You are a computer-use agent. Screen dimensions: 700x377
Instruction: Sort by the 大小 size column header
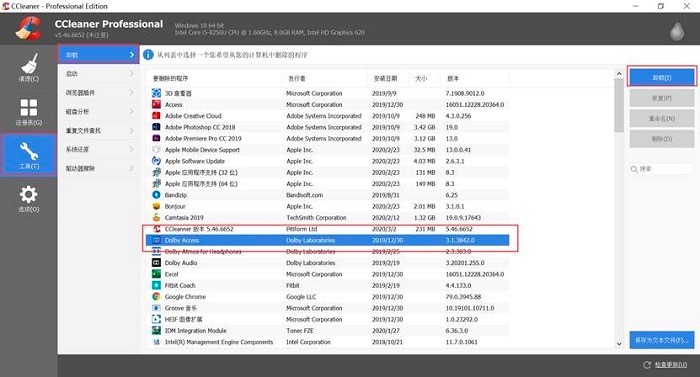pos(424,78)
